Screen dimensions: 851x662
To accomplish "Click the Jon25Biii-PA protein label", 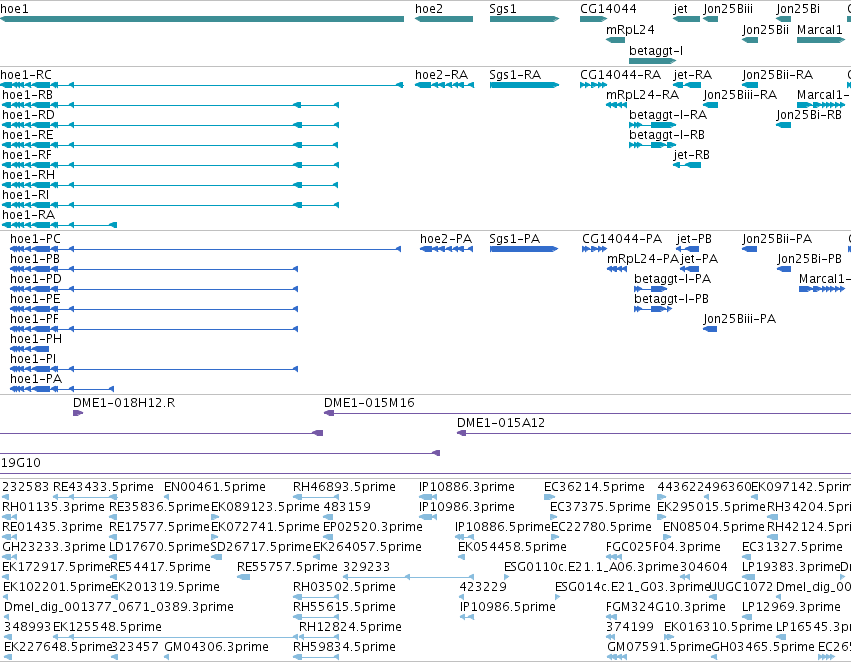I will [x=739, y=319].
